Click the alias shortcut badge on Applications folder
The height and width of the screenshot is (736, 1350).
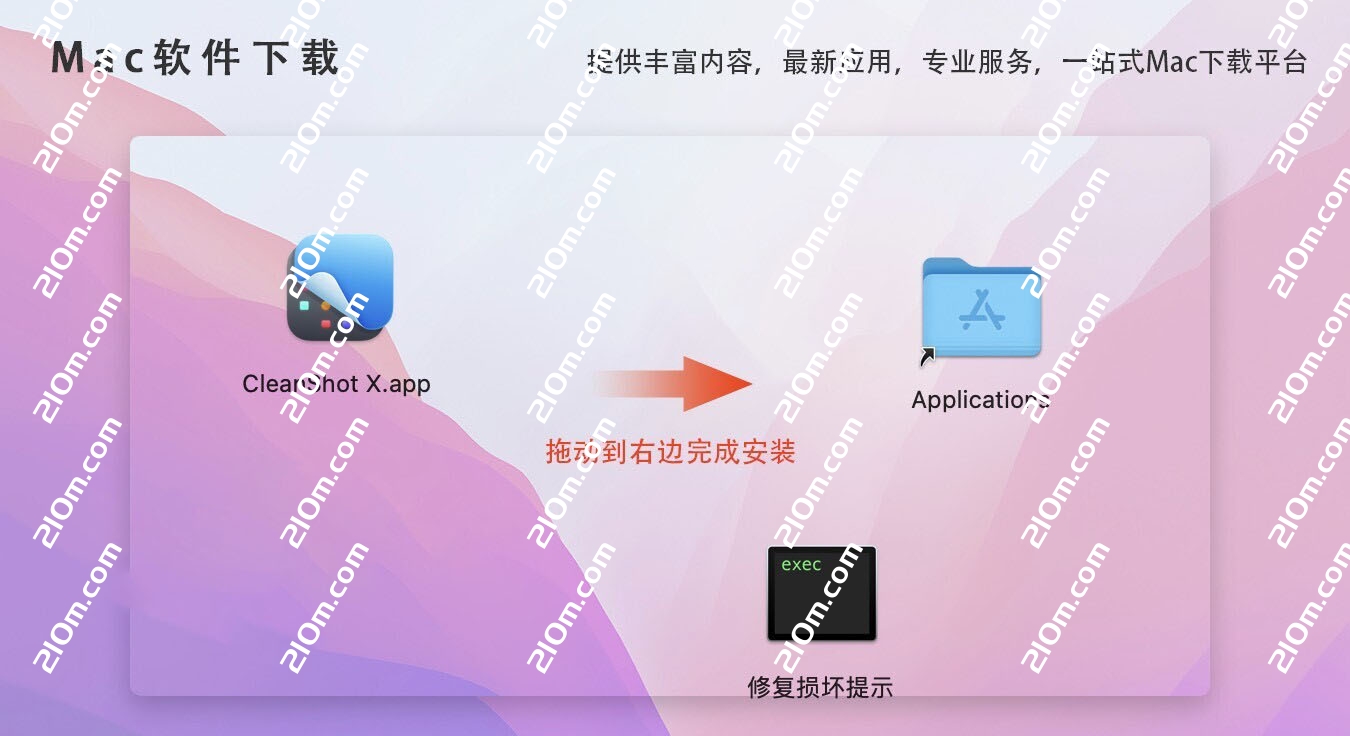pos(928,355)
